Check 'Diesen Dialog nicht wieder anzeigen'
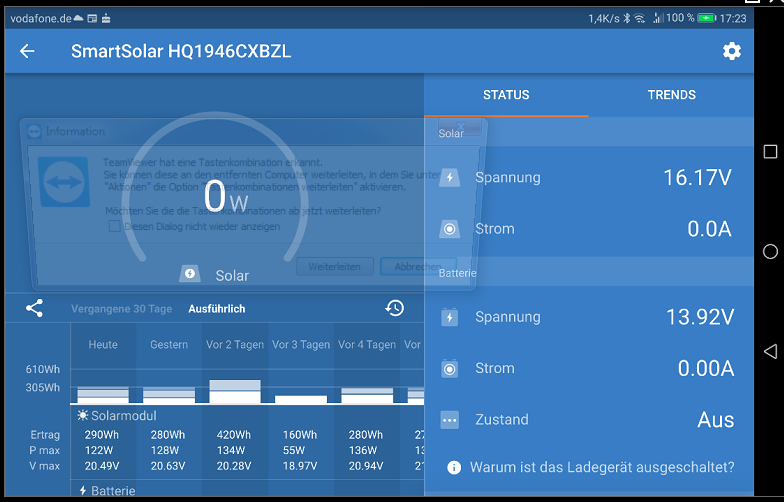 pos(114,226)
